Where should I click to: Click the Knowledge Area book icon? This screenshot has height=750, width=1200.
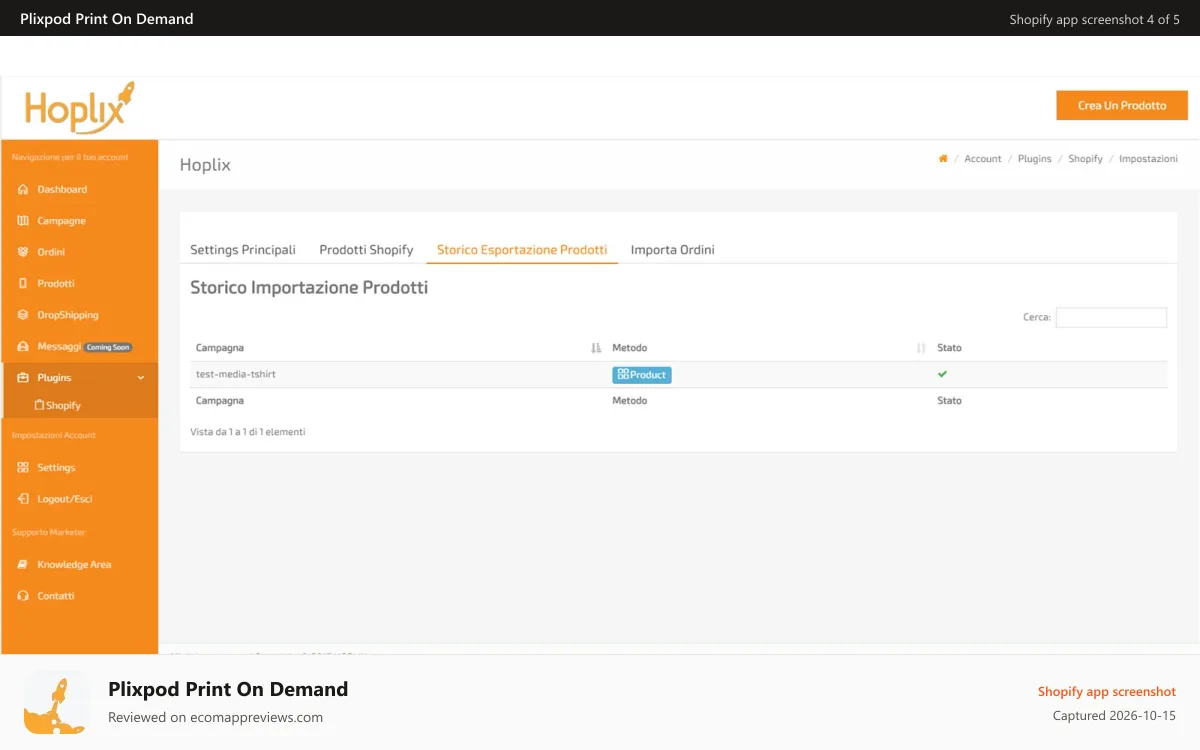click(x=23, y=565)
